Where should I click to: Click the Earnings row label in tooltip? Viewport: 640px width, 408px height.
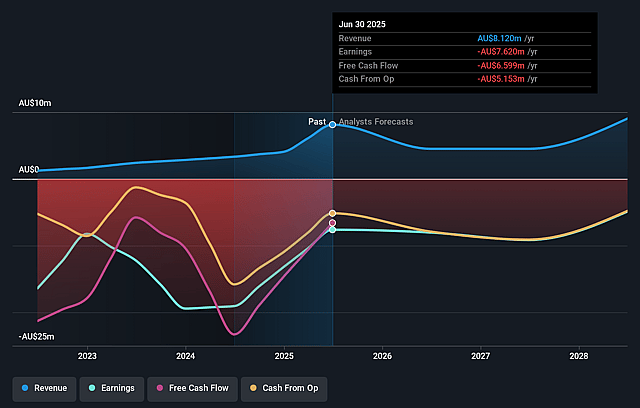[x=355, y=52]
